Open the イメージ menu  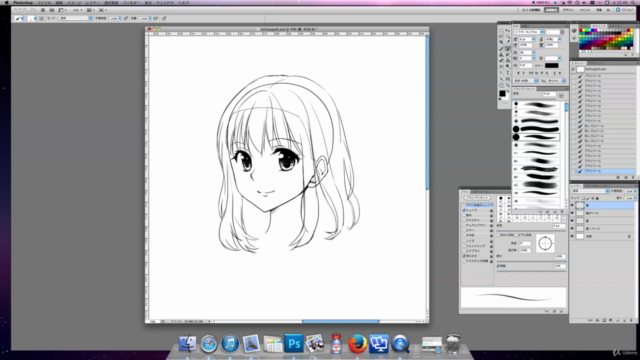[x=74, y=2]
